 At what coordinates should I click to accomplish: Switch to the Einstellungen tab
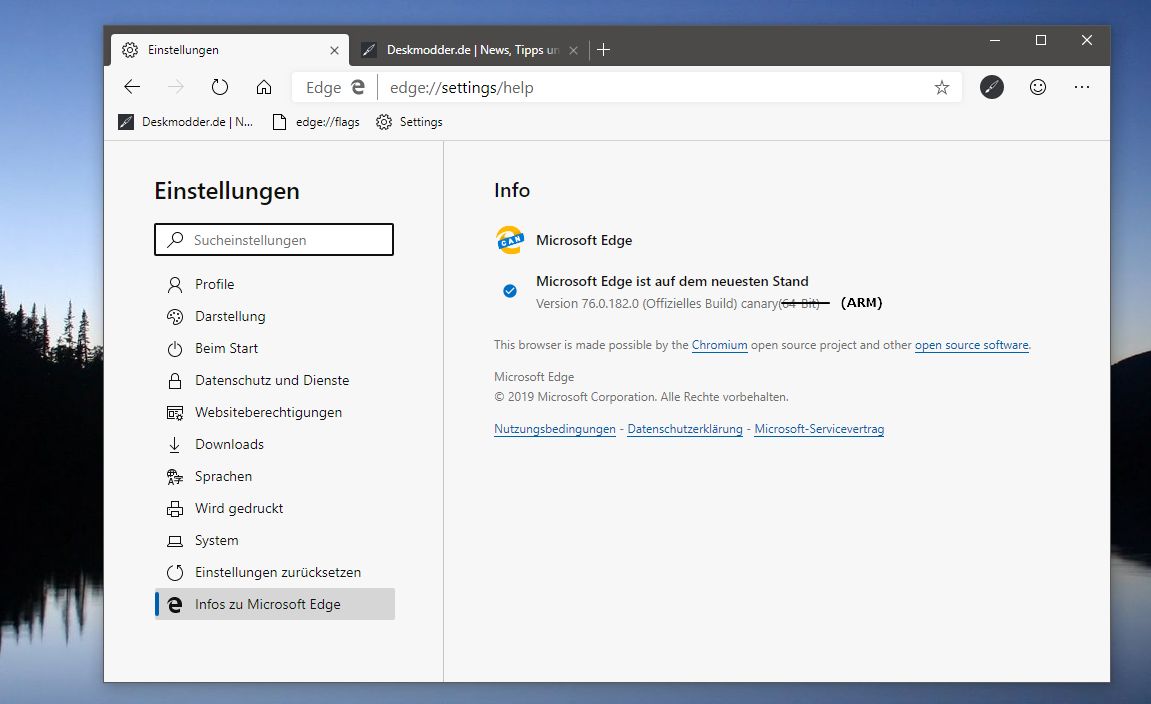(x=230, y=50)
